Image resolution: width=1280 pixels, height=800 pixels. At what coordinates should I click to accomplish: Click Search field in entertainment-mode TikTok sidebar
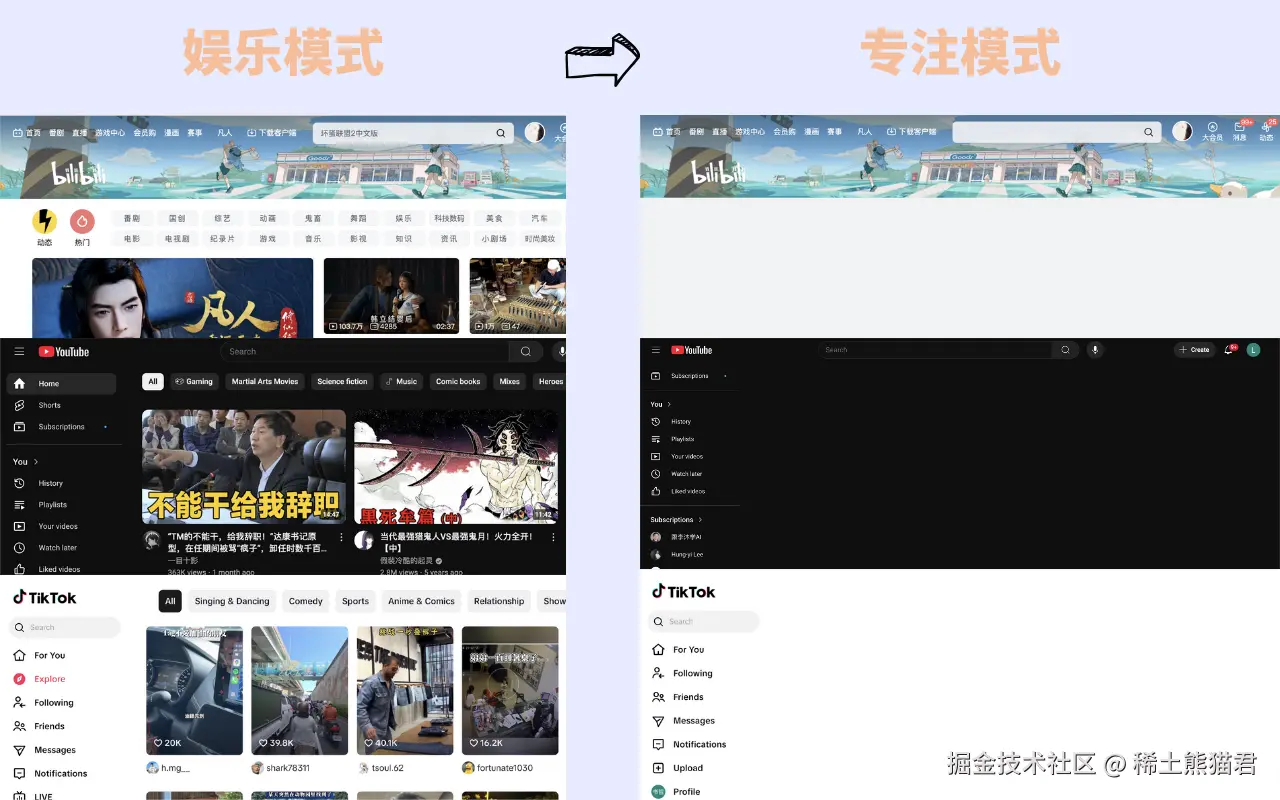(x=64, y=628)
